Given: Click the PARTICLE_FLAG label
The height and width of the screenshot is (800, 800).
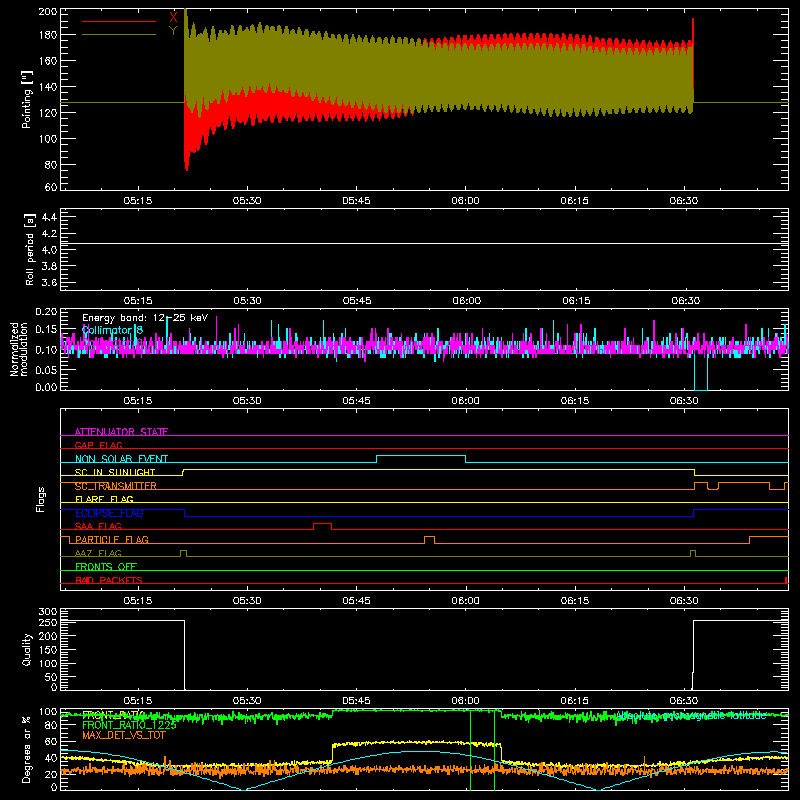Looking at the screenshot, I should click(112, 540).
